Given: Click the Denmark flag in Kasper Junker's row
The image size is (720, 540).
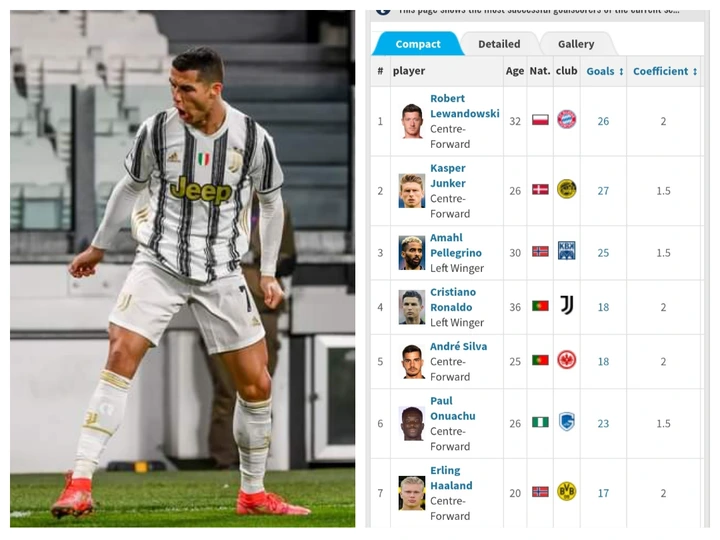Looking at the screenshot, I should [x=540, y=189].
